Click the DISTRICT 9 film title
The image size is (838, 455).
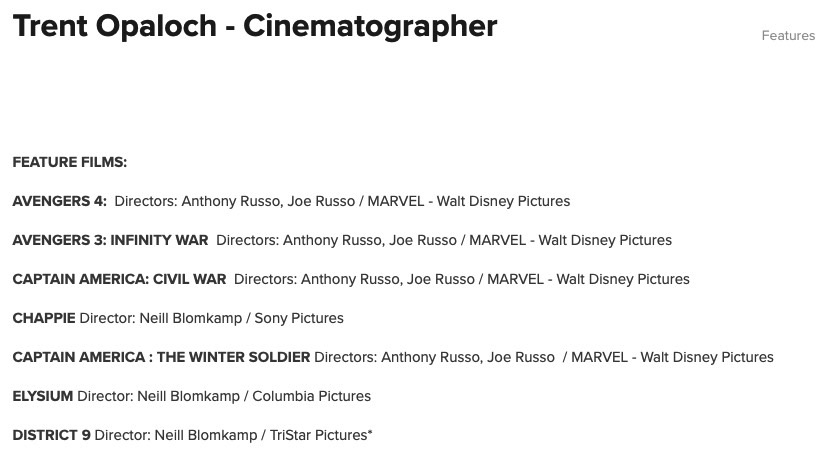pos(52,435)
